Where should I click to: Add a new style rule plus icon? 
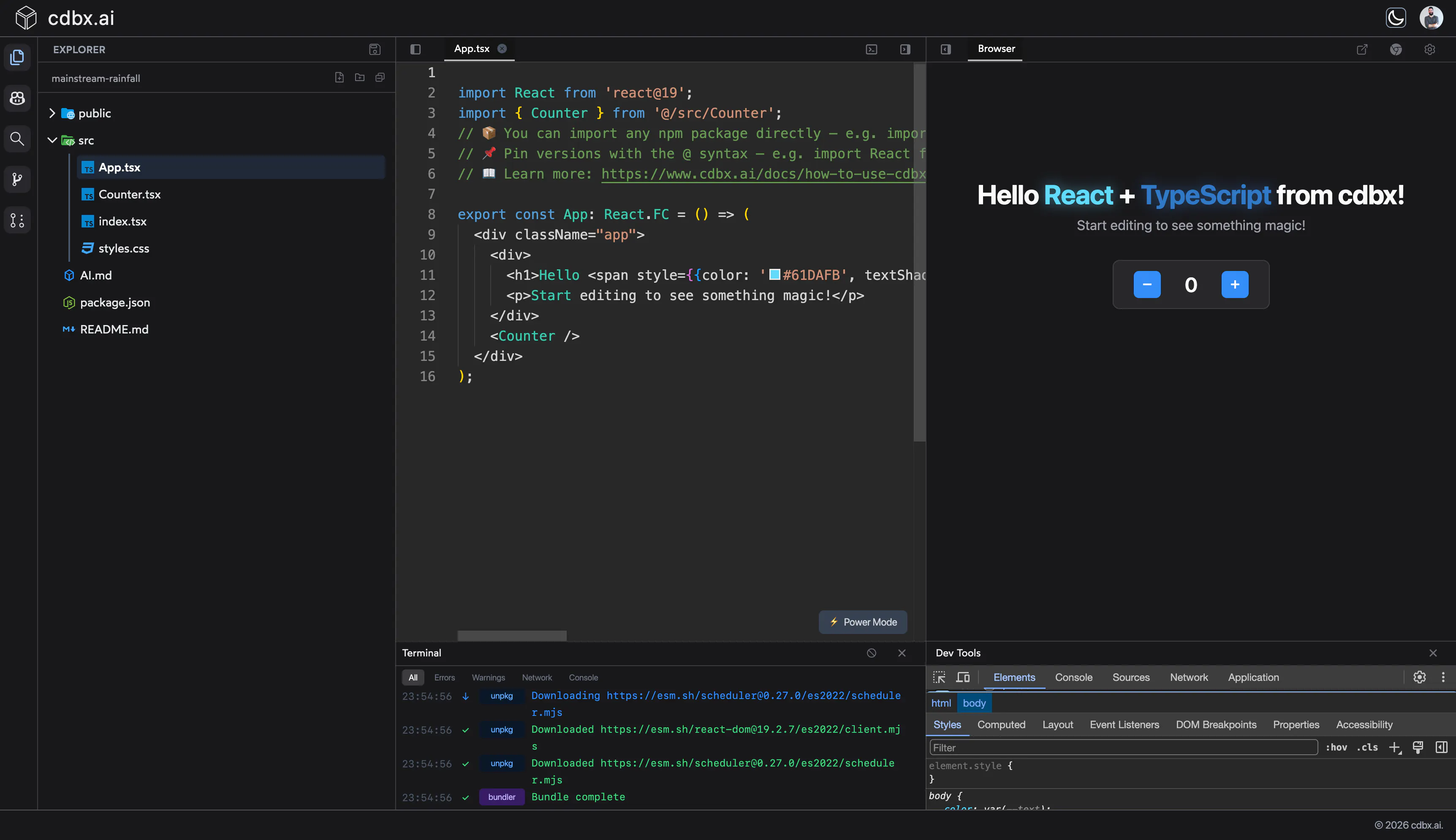click(1395, 747)
